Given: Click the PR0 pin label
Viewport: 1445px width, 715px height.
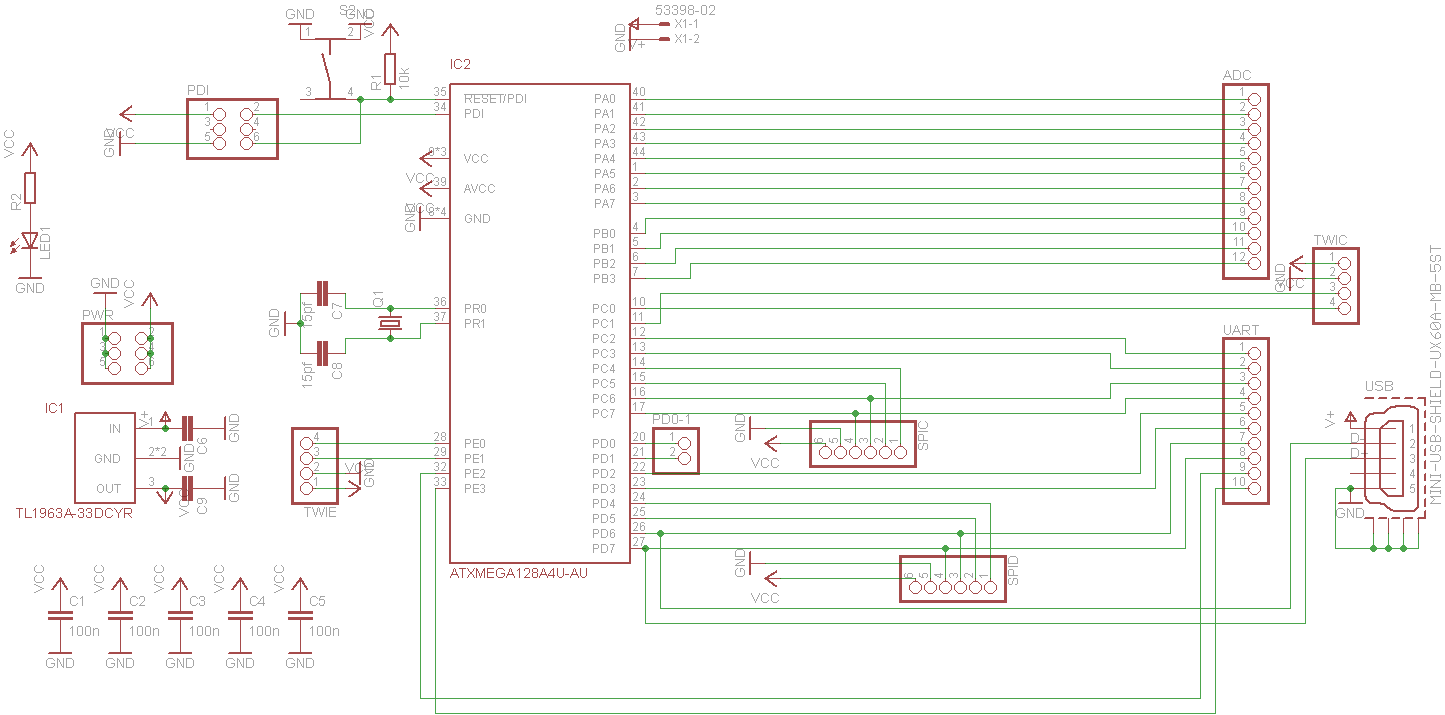Looking at the screenshot, I should coord(475,309).
